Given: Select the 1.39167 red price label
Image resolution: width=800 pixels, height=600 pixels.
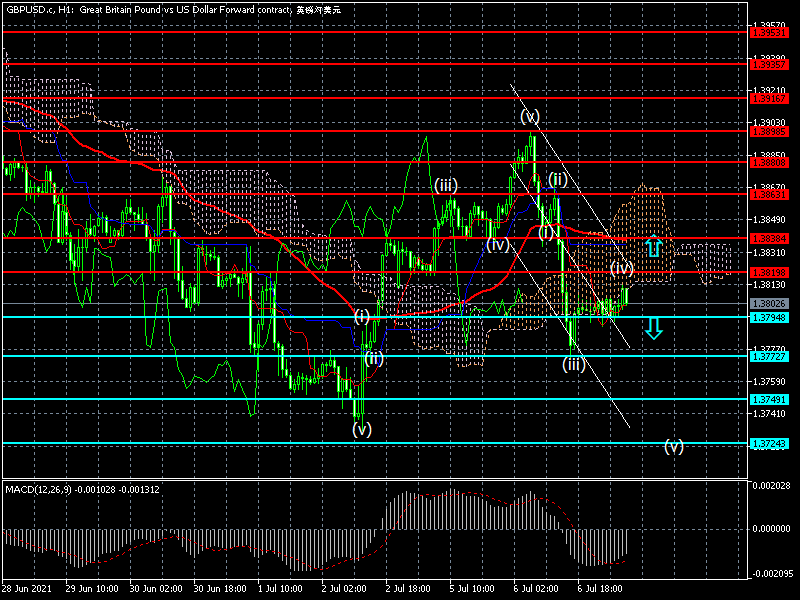Looking at the screenshot, I should (768, 98).
